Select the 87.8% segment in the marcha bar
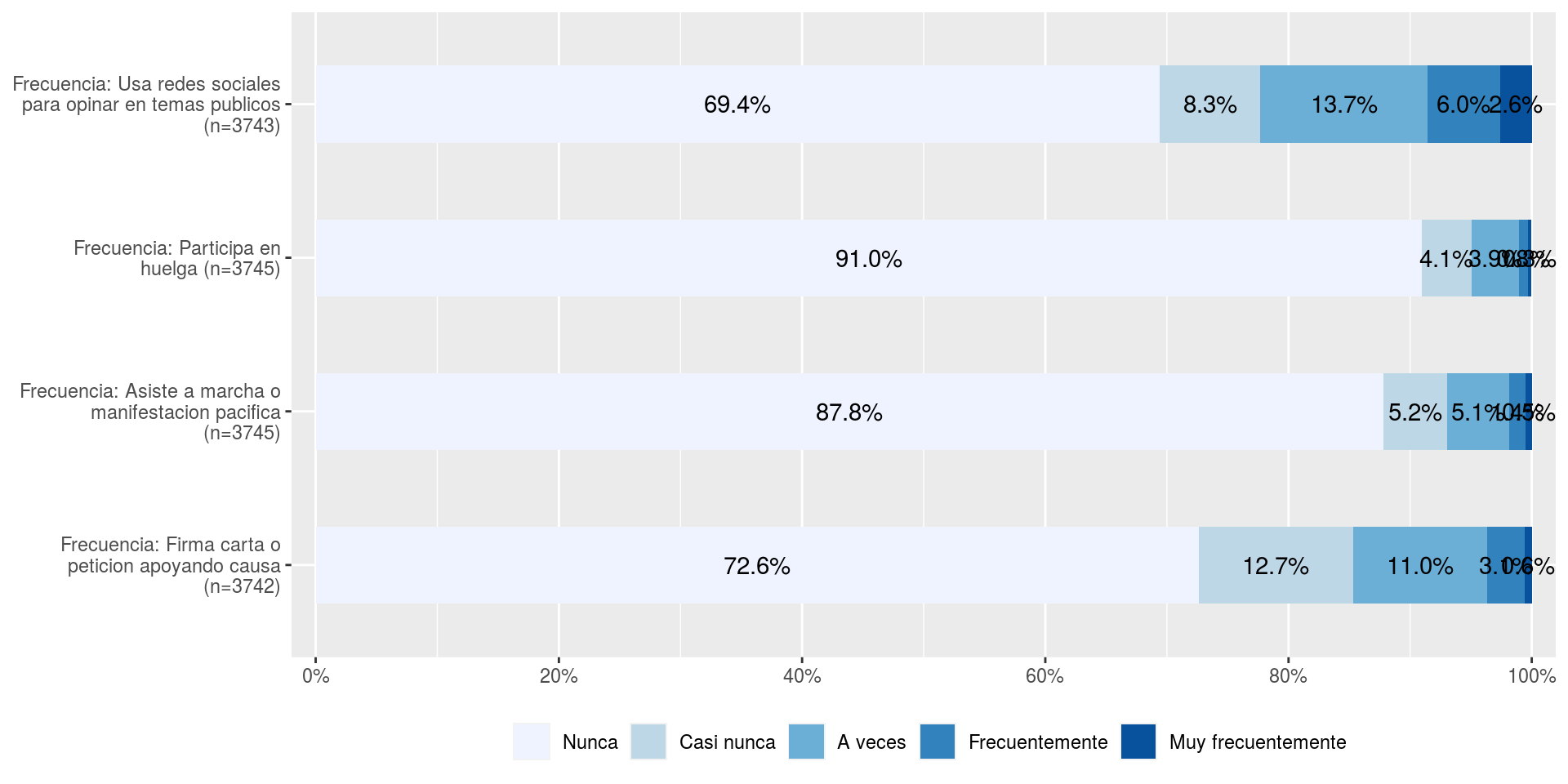The width and height of the screenshot is (1568, 784). tap(849, 412)
